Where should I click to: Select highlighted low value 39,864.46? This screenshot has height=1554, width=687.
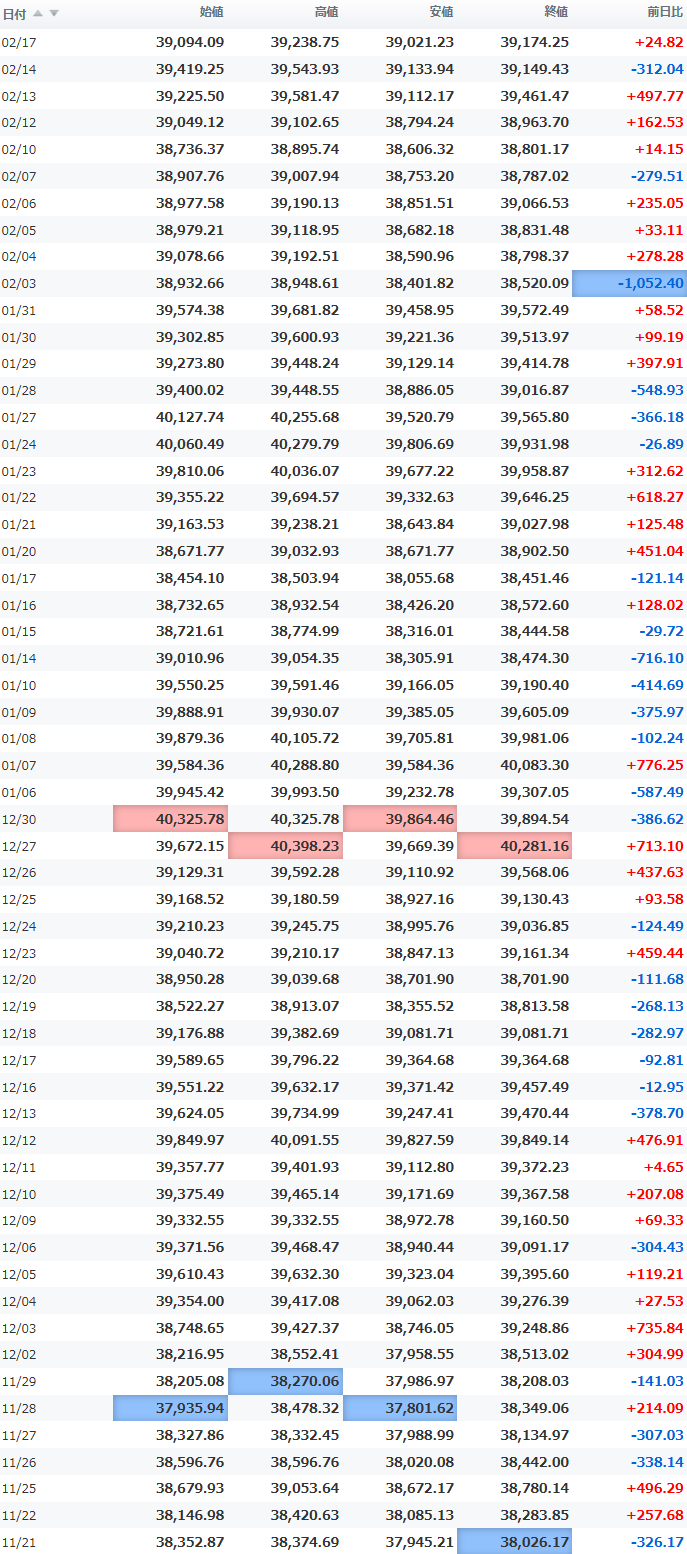click(x=400, y=819)
